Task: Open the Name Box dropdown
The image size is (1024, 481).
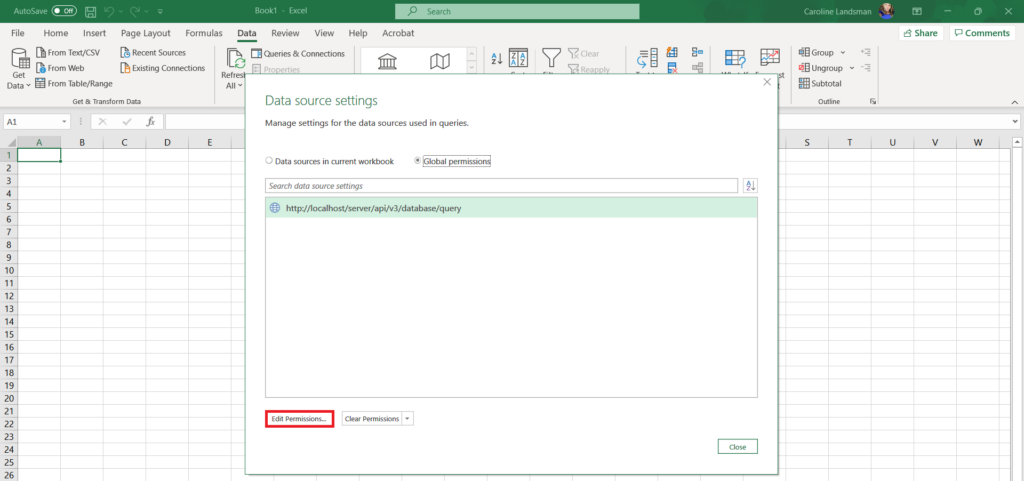Action: pos(65,121)
